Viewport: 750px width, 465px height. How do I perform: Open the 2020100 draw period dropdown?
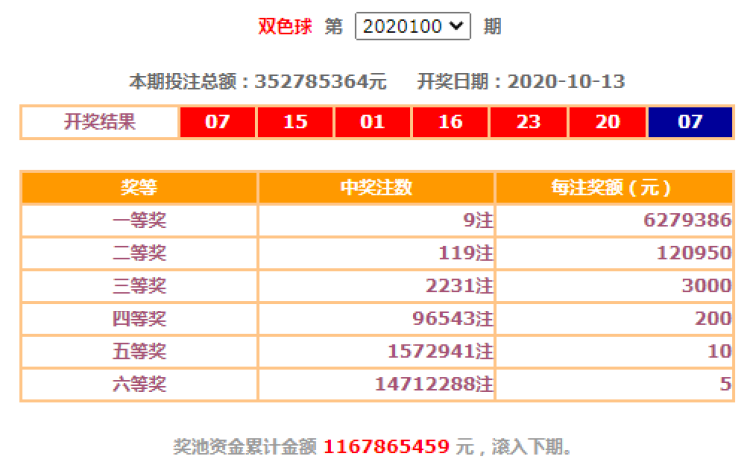[x=412, y=27]
